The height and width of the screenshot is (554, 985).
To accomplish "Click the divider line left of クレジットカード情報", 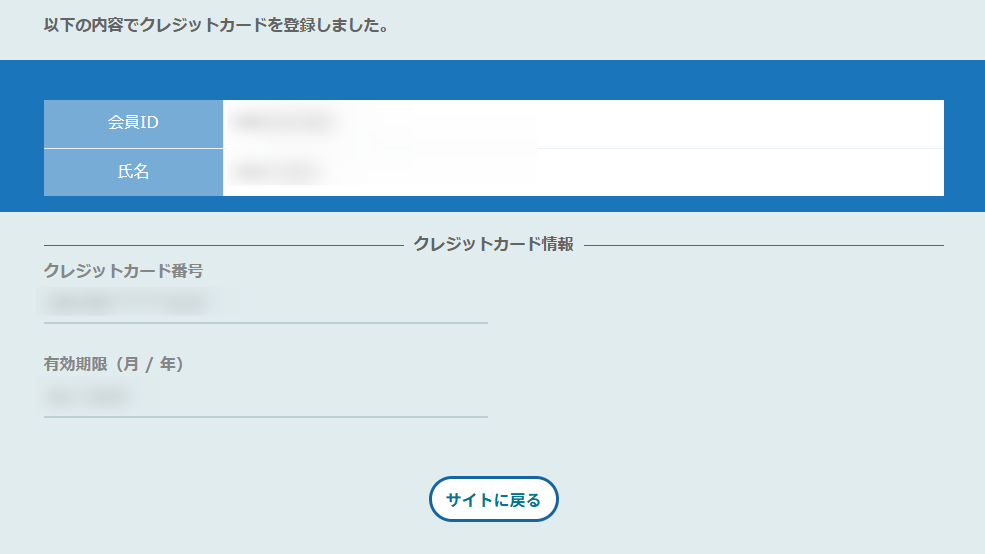I will tap(224, 245).
